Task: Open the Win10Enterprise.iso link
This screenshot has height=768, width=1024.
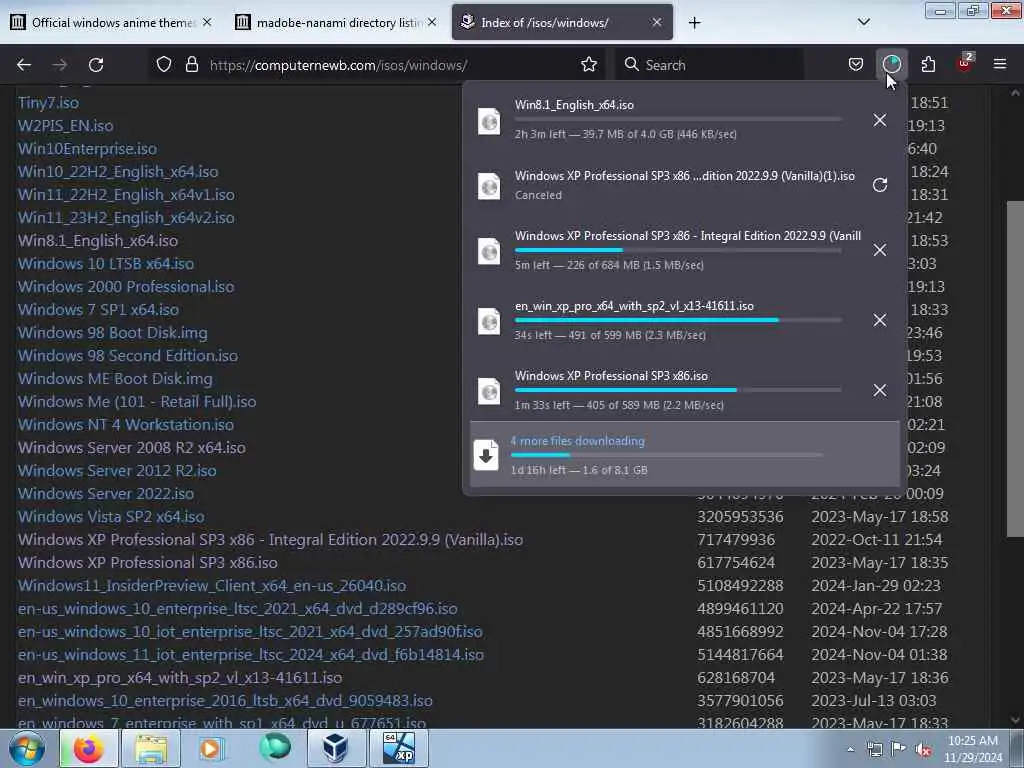Action: (88, 148)
